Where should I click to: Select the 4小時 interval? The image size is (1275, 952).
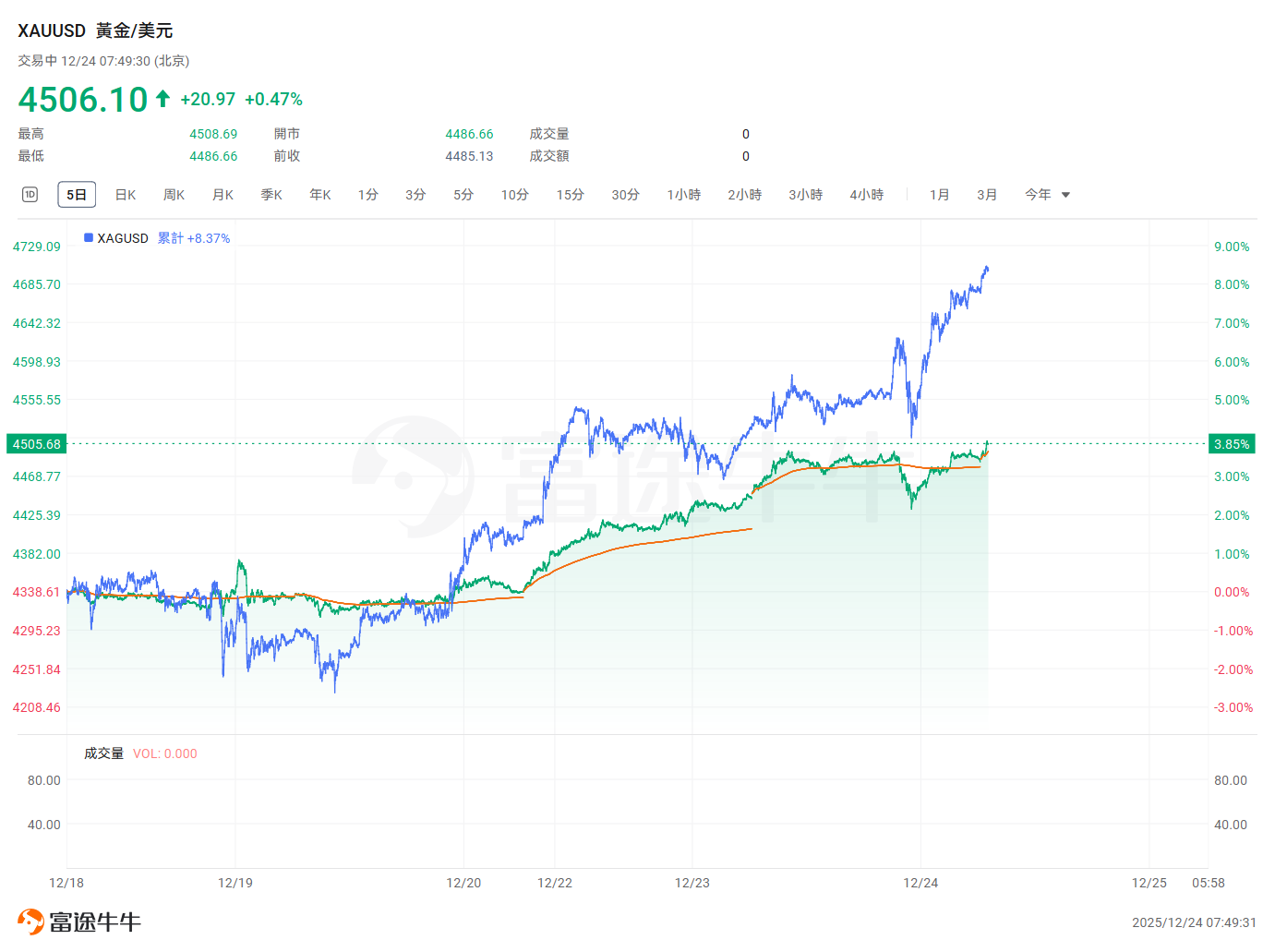tap(866, 195)
